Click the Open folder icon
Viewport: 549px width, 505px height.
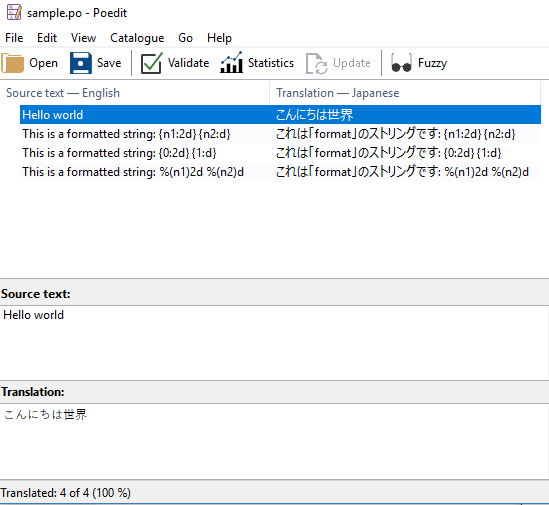[x=13, y=63]
